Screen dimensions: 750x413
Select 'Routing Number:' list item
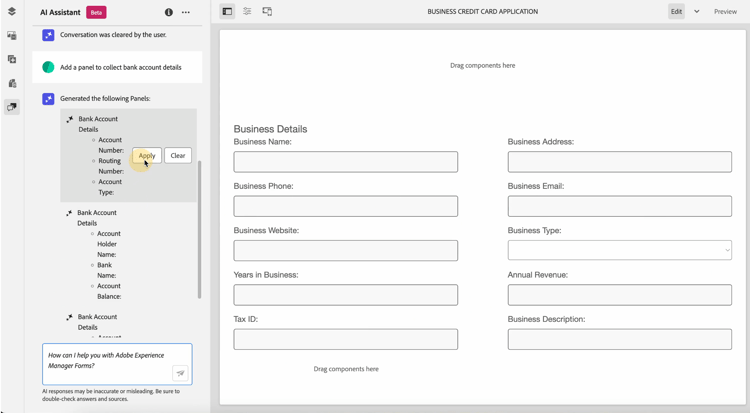(x=111, y=166)
